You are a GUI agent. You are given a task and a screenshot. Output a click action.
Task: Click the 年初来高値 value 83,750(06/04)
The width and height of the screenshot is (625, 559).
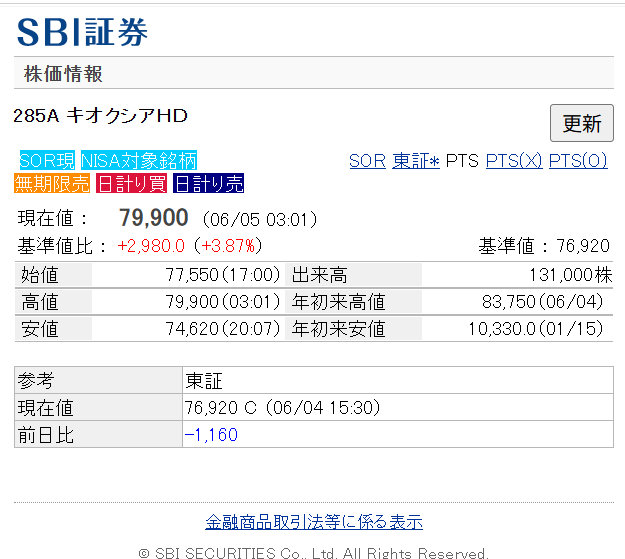click(x=542, y=302)
